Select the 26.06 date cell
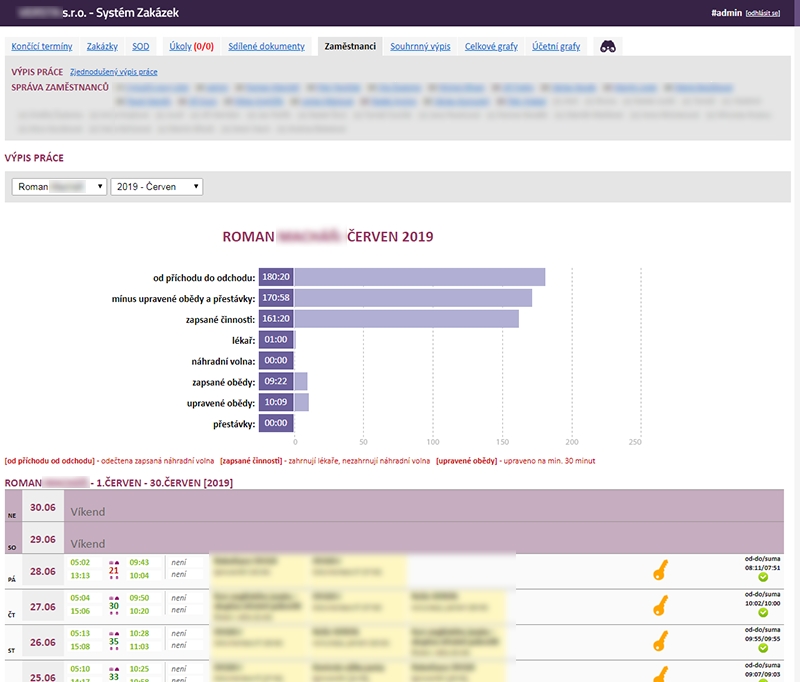Viewport: 800px width, 682px height. click(43, 642)
